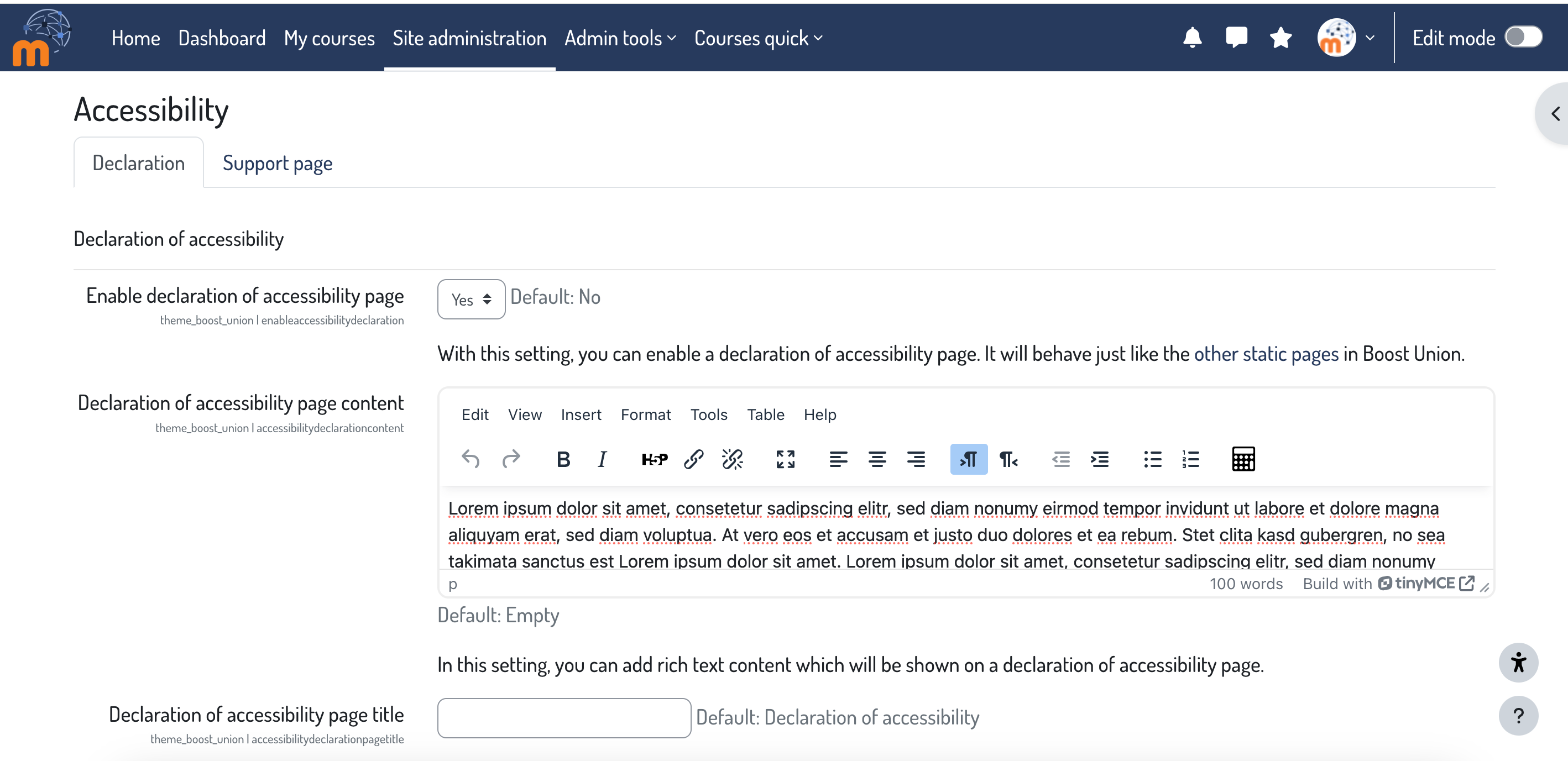Increase indent in editor
This screenshot has height=761, width=1568.
pos(1100,459)
